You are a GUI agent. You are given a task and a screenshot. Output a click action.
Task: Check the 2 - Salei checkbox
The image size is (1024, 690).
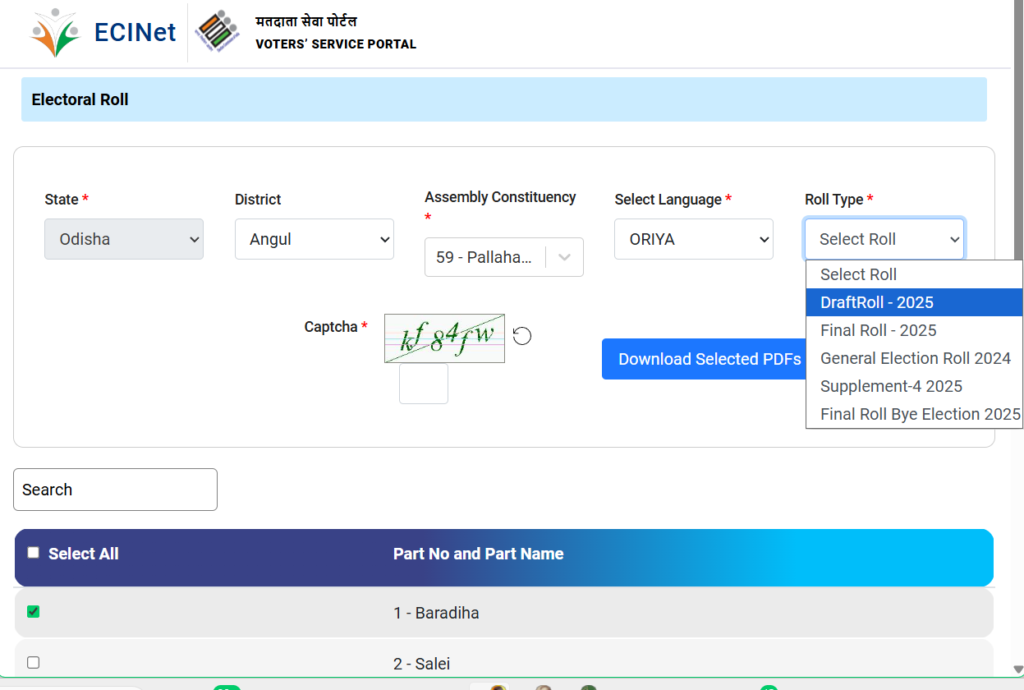(33, 662)
